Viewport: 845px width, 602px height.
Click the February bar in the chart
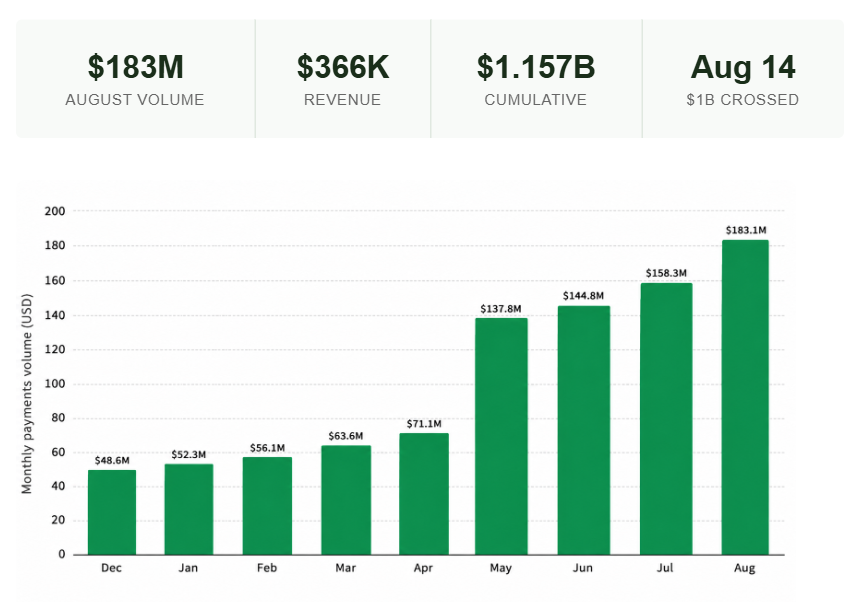[x=267, y=506]
